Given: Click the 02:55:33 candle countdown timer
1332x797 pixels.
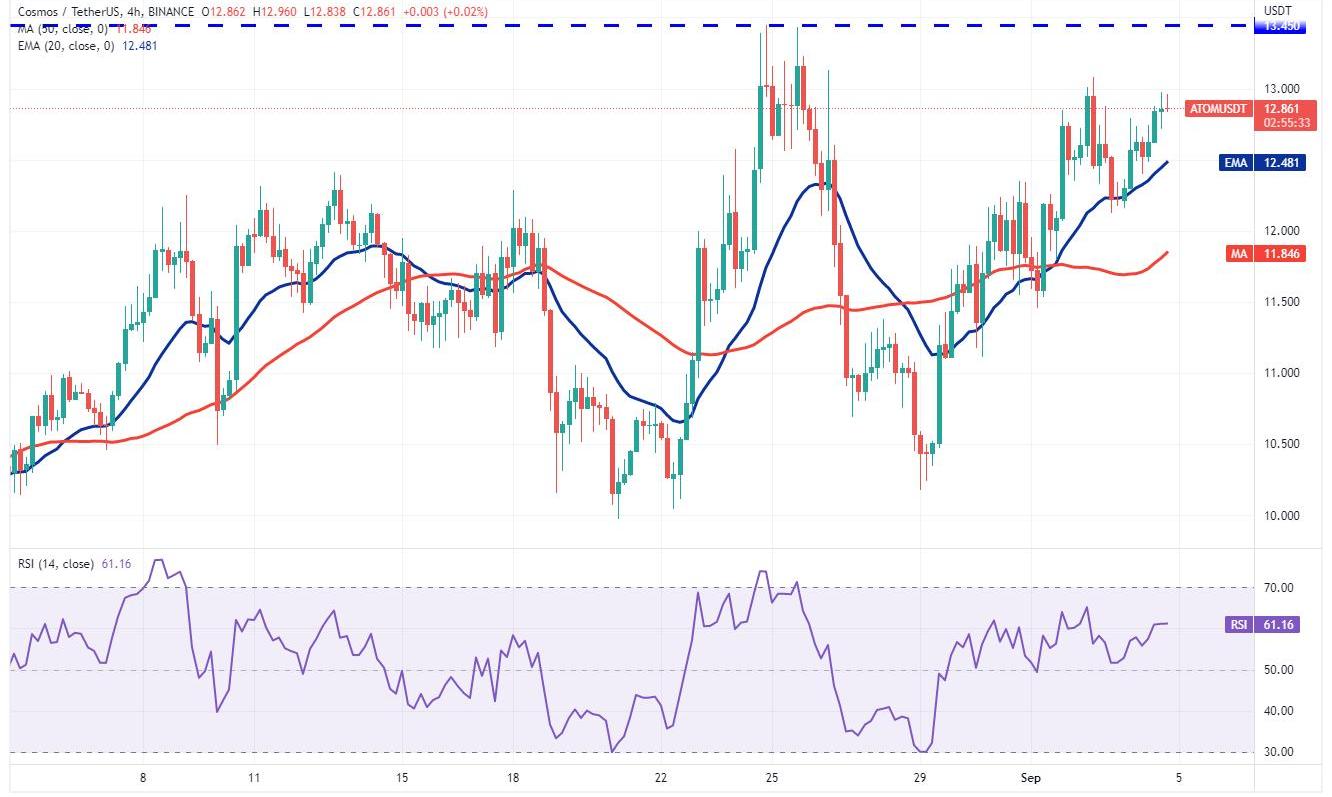Looking at the screenshot, I should [x=1283, y=121].
